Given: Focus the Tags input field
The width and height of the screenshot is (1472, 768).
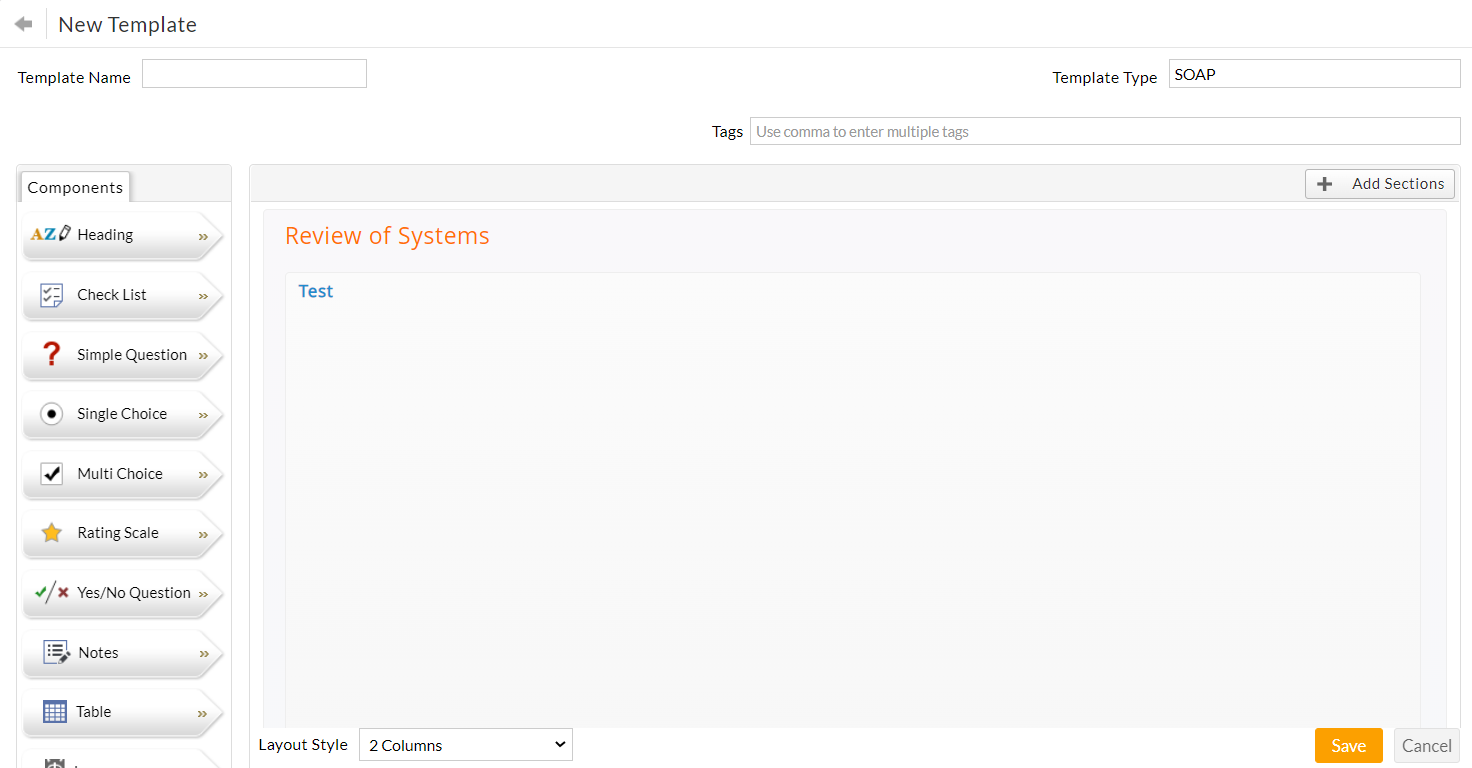Looking at the screenshot, I should point(1104,131).
